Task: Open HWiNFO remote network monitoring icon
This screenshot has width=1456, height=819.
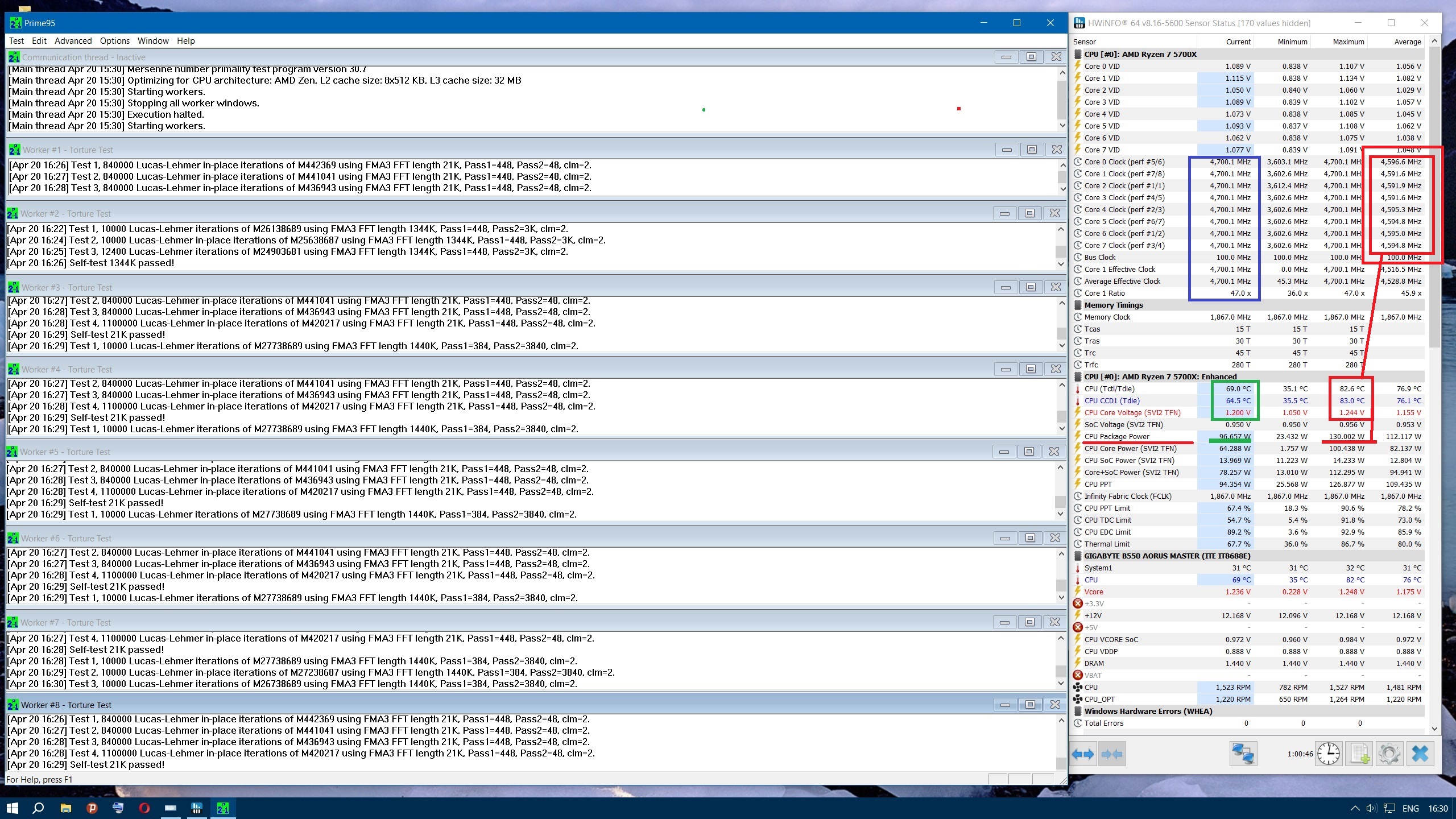Action: [1243, 754]
